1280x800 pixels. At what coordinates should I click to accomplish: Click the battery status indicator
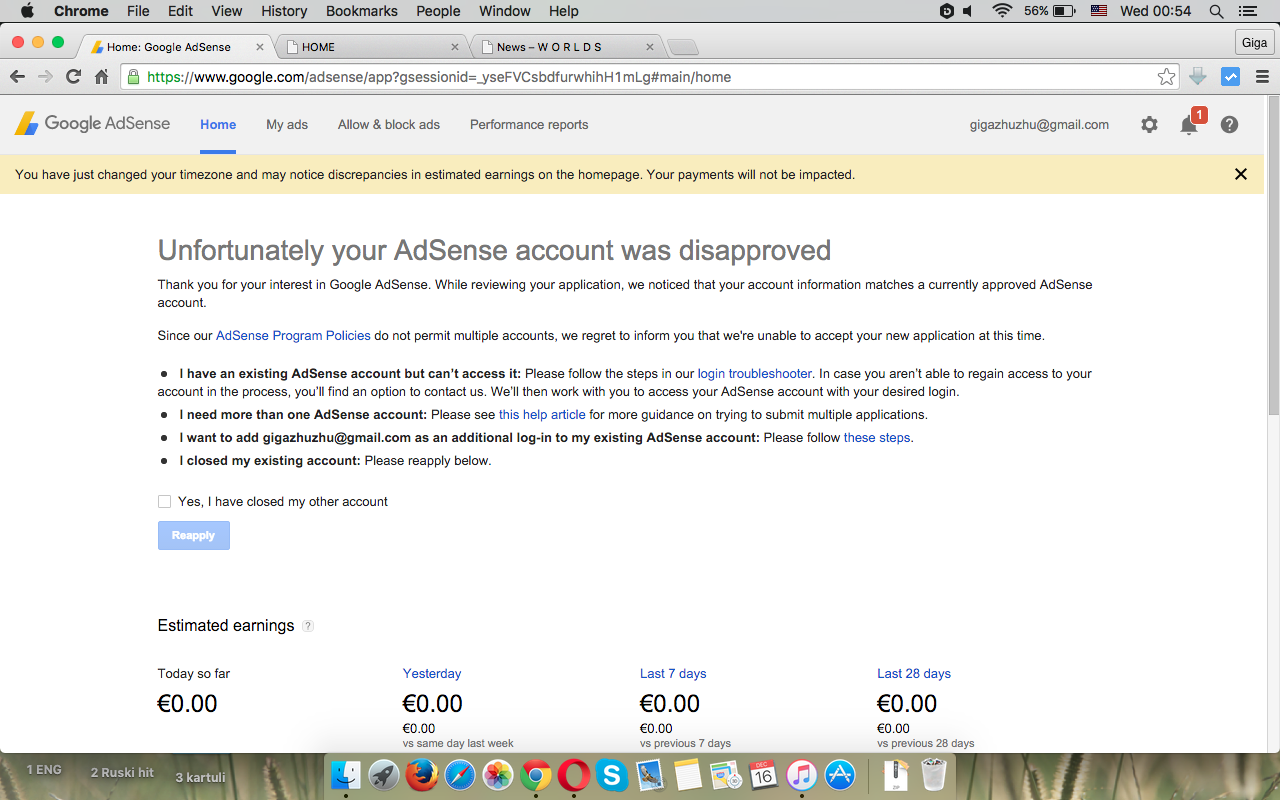[x=1050, y=11]
